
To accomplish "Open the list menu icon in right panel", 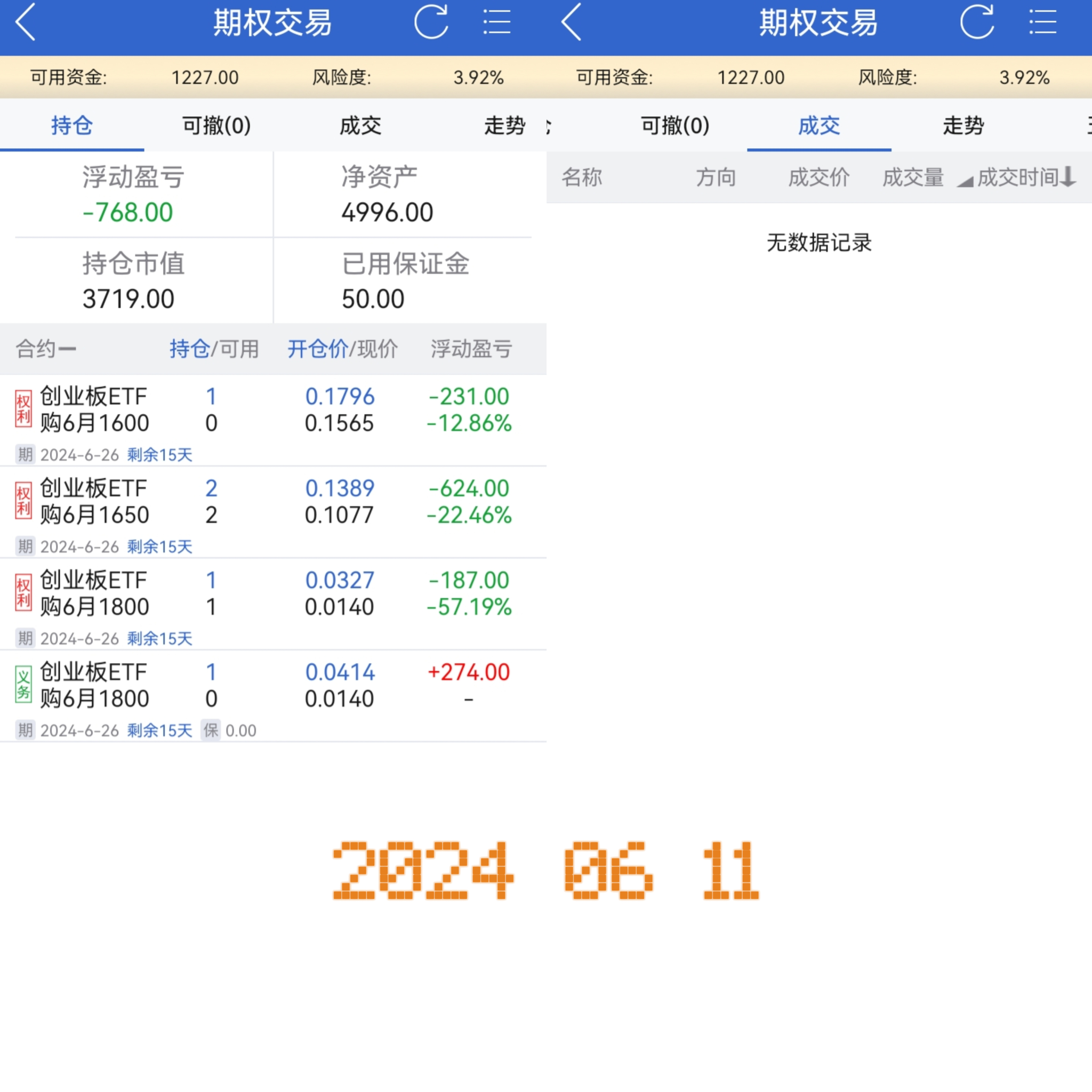I will point(1042,22).
